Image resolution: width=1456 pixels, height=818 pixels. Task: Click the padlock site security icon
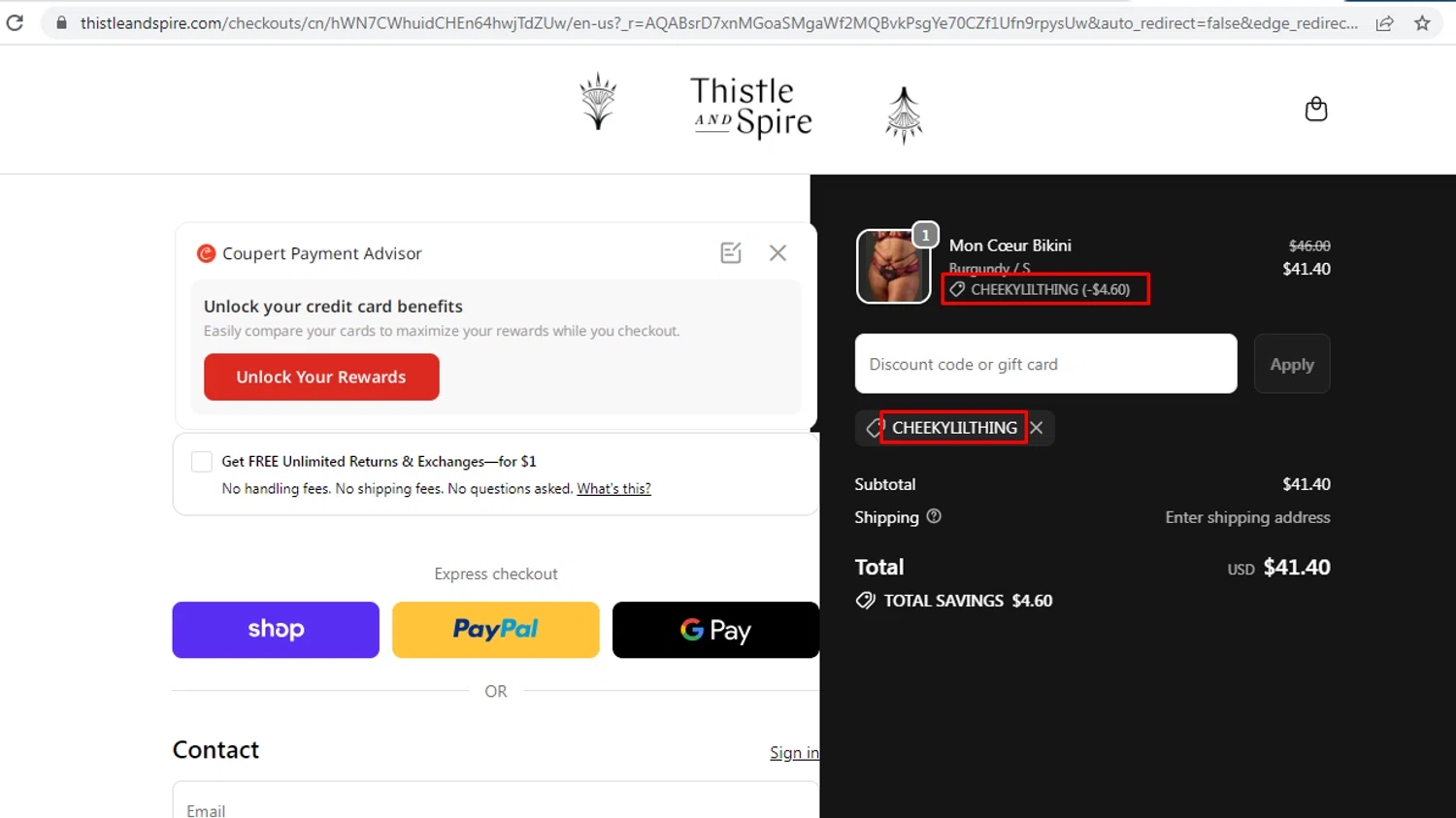pos(61,22)
